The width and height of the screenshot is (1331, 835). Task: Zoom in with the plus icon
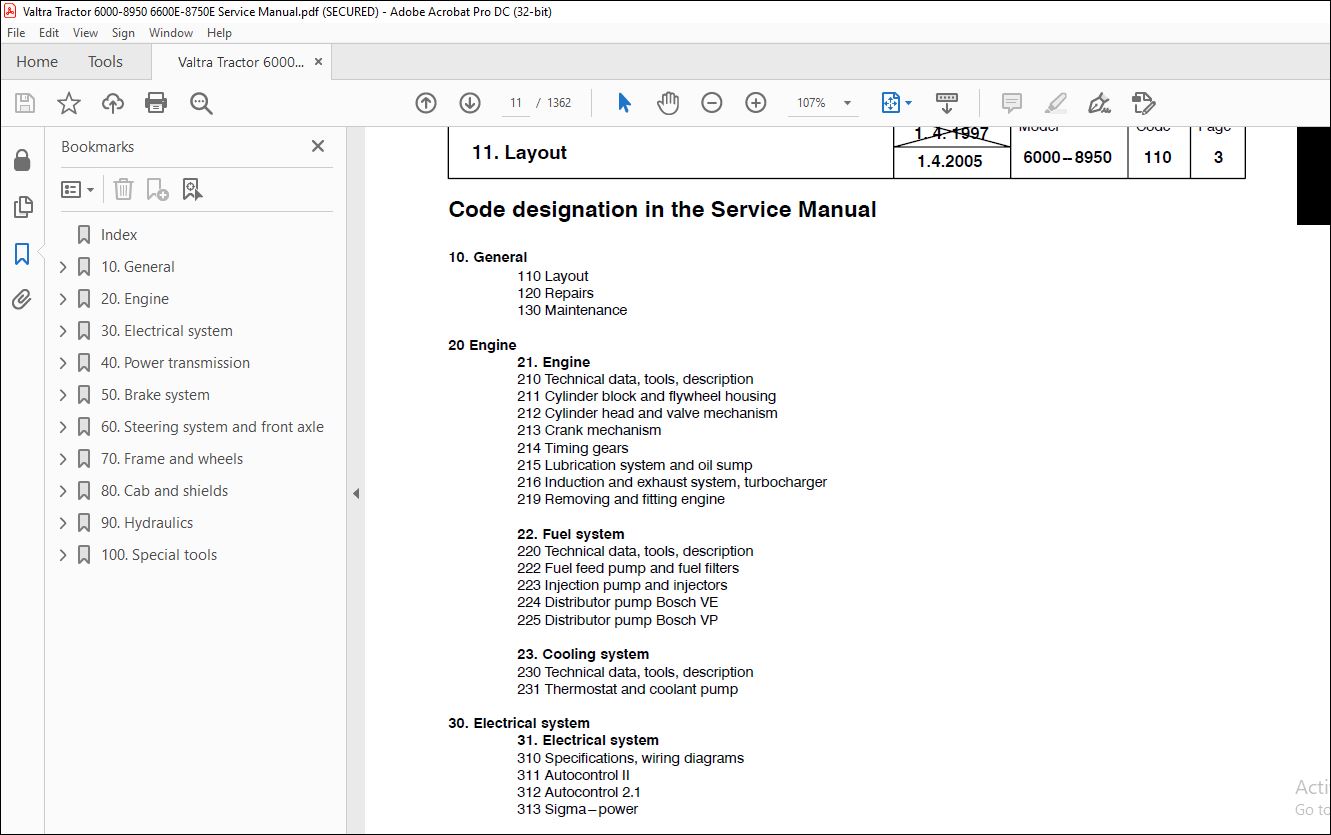[x=756, y=103]
